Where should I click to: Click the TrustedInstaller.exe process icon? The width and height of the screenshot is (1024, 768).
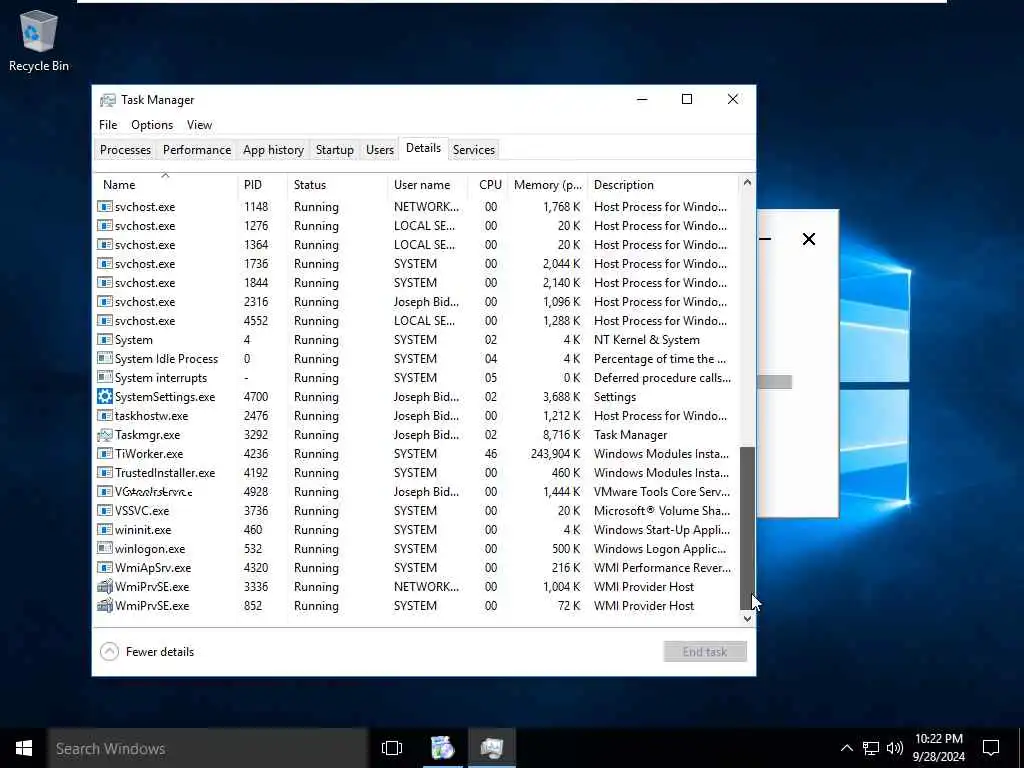[x=104, y=473]
